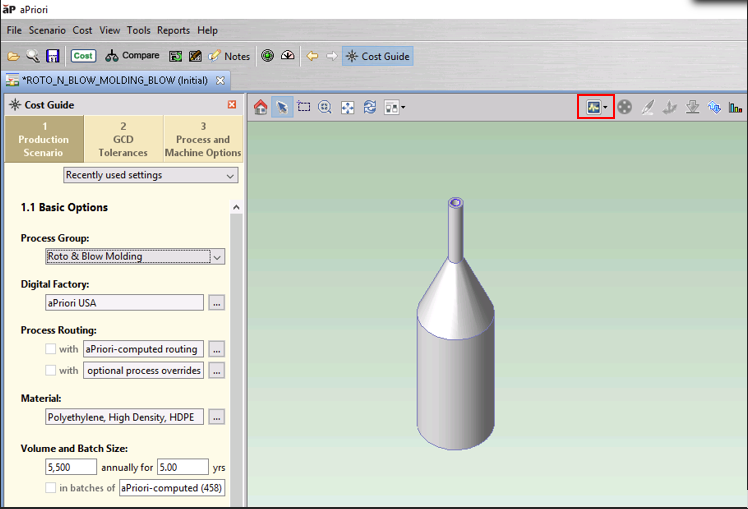Close the ROTO_N_BLOW_MOLDING_BLOW tab
The height and width of the screenshot is (509, 748).
tap(220, 81)
